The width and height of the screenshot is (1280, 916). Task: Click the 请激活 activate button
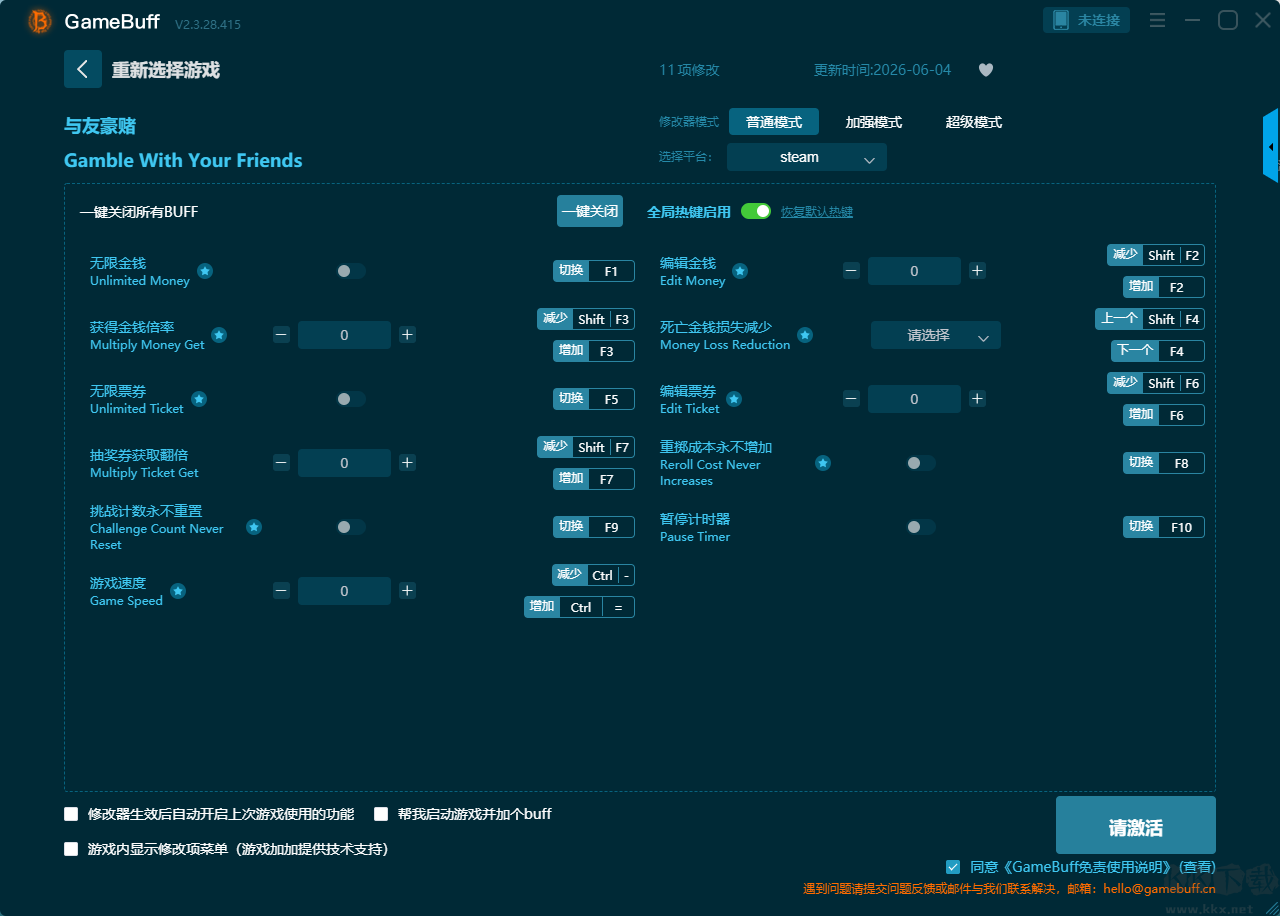point(1136,825)
